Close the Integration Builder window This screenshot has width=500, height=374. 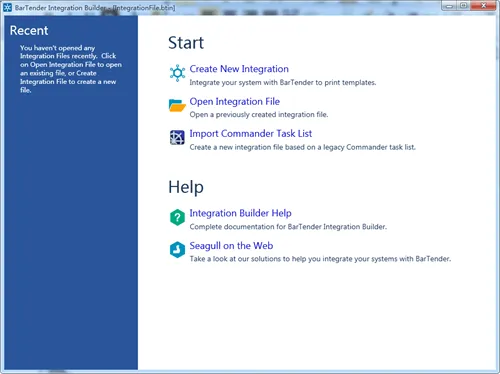[483, 6]
